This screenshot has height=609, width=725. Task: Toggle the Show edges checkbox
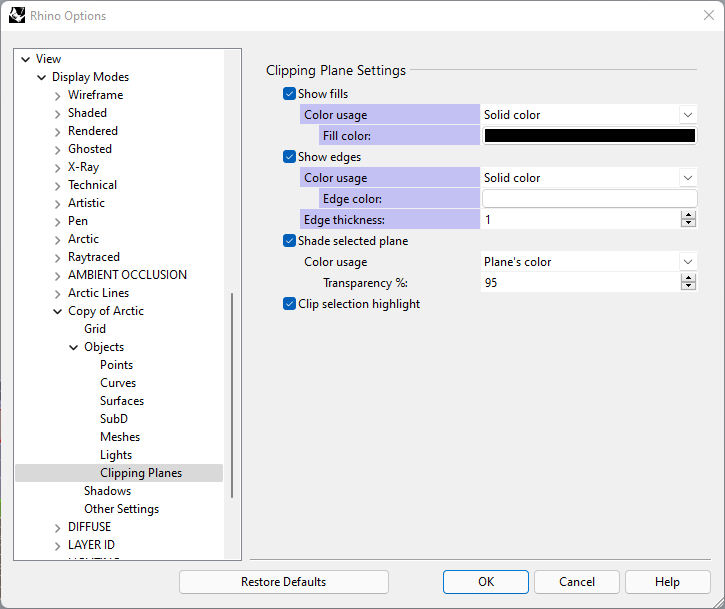[290, 157]
